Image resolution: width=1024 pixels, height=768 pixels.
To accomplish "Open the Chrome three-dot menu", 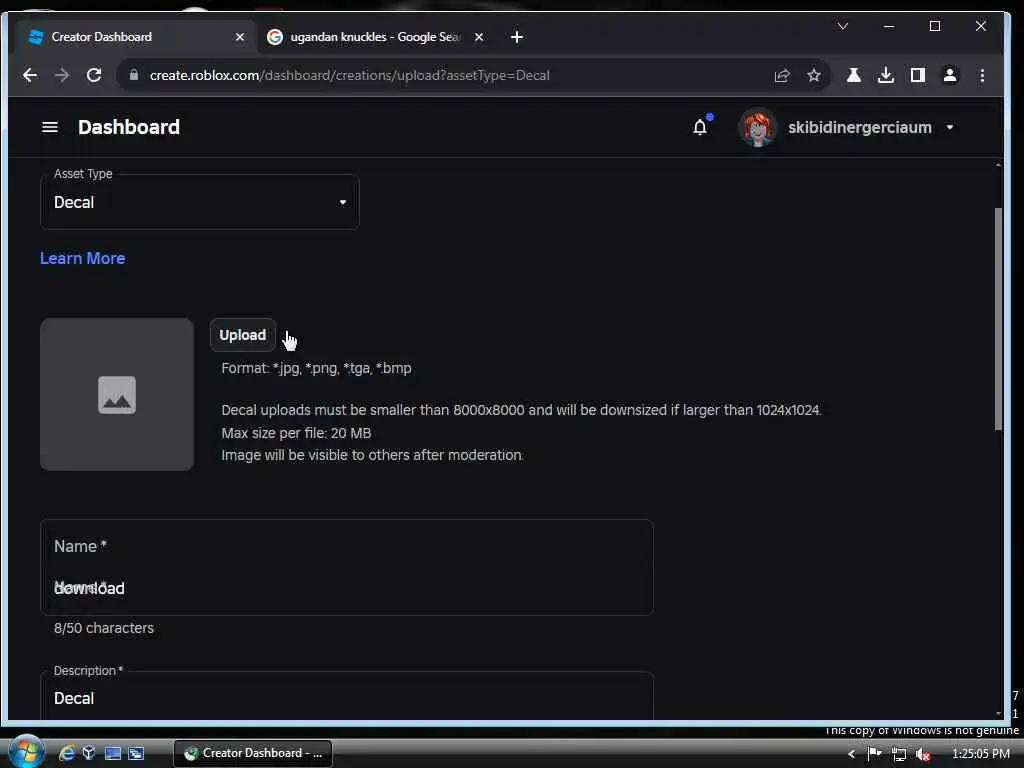I will (x=982, y=75).
